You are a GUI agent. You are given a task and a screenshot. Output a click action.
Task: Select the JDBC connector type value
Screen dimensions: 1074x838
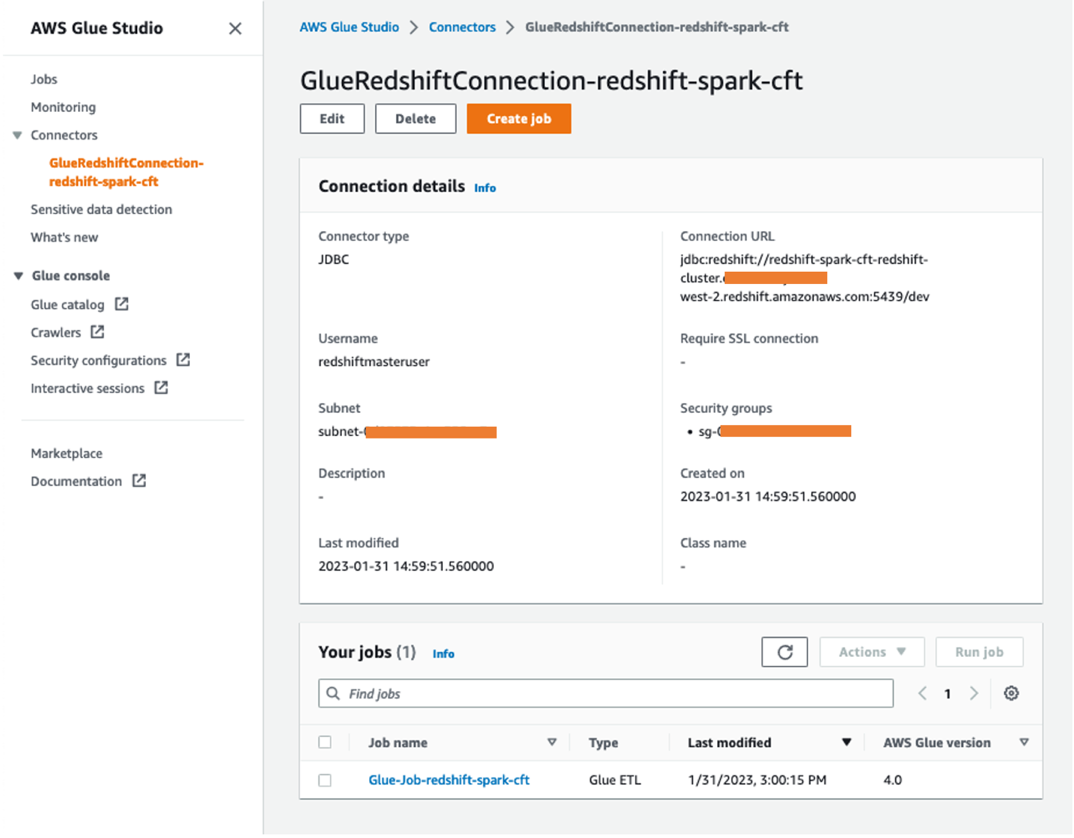334,260
